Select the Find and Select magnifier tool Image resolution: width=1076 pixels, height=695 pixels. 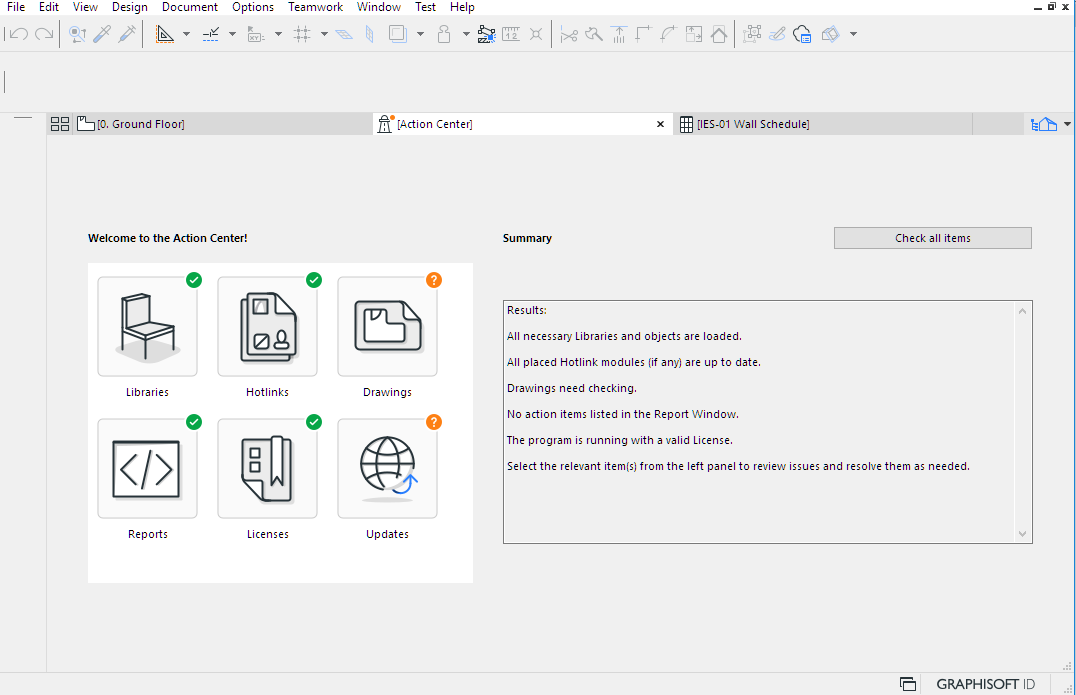coord(78,34)
